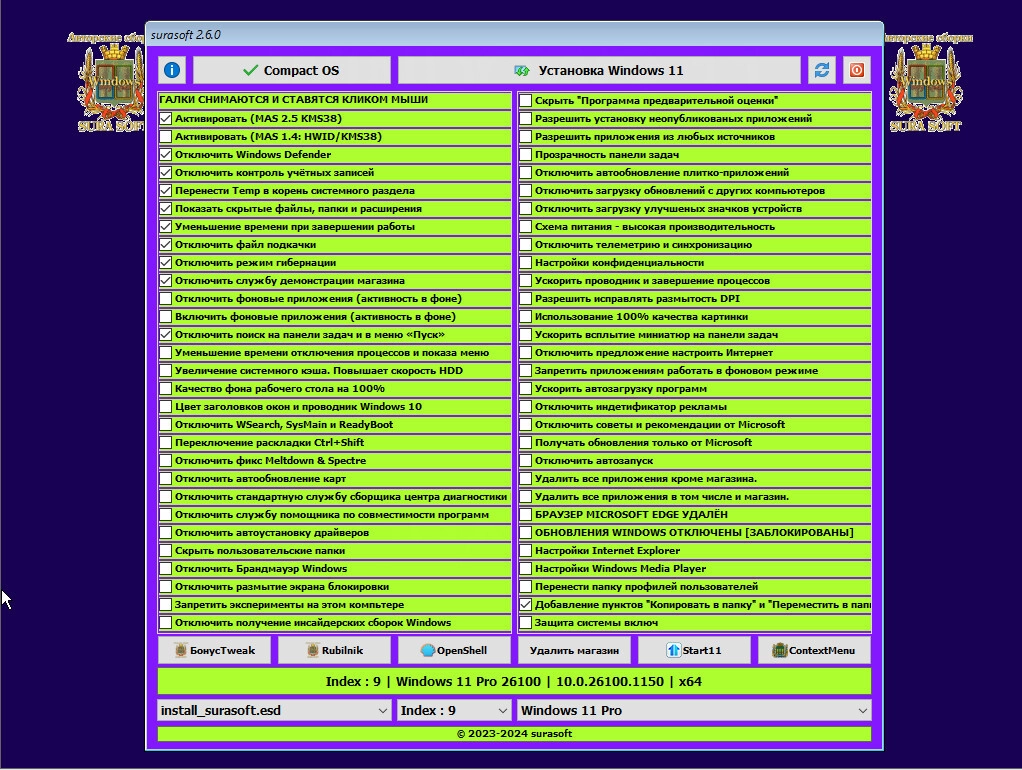The width and height of the screenshot is (1022, 770).
Task: Check Отключить автообновление плитко-приложений
Action: tap(525, 173)
